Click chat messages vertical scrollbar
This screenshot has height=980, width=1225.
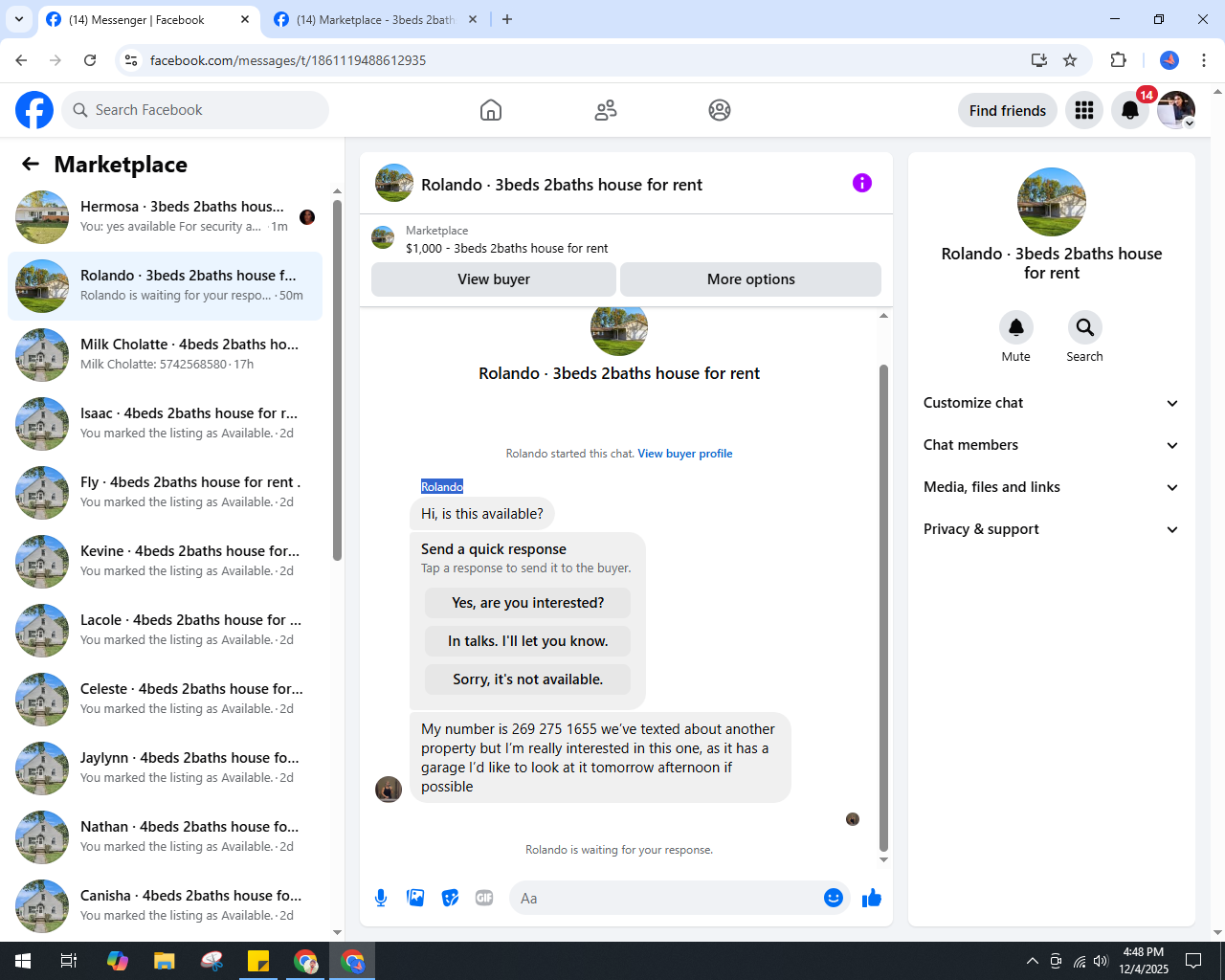coord(883,608)
